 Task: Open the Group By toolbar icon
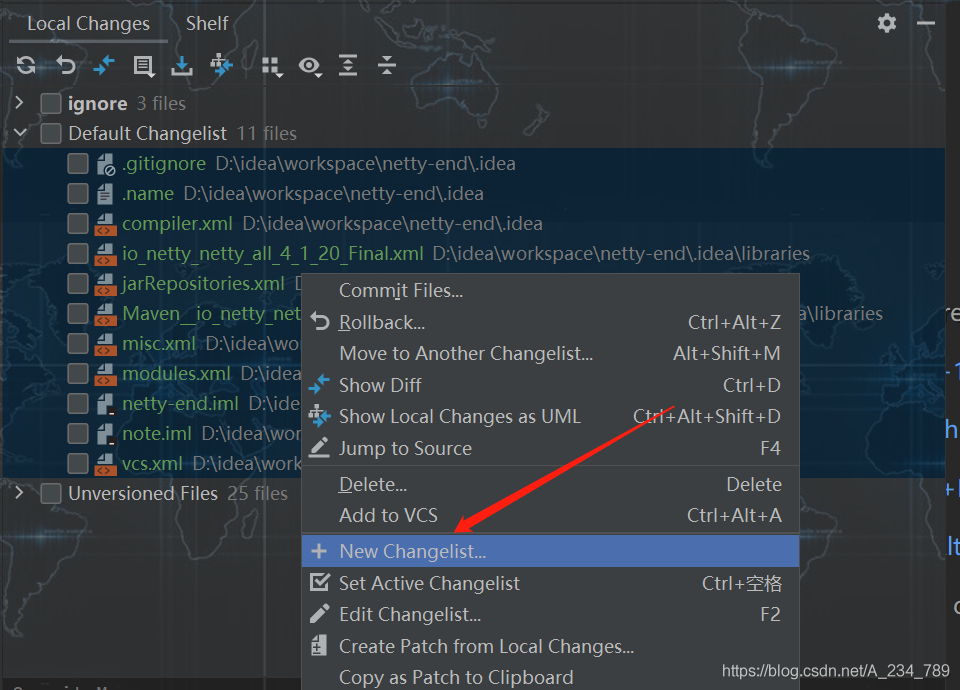[x=271, y=66]
